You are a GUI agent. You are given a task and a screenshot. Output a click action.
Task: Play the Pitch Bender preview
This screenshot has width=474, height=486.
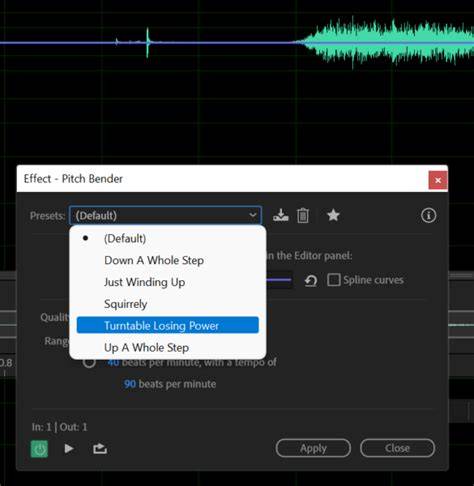coord(69,449)
